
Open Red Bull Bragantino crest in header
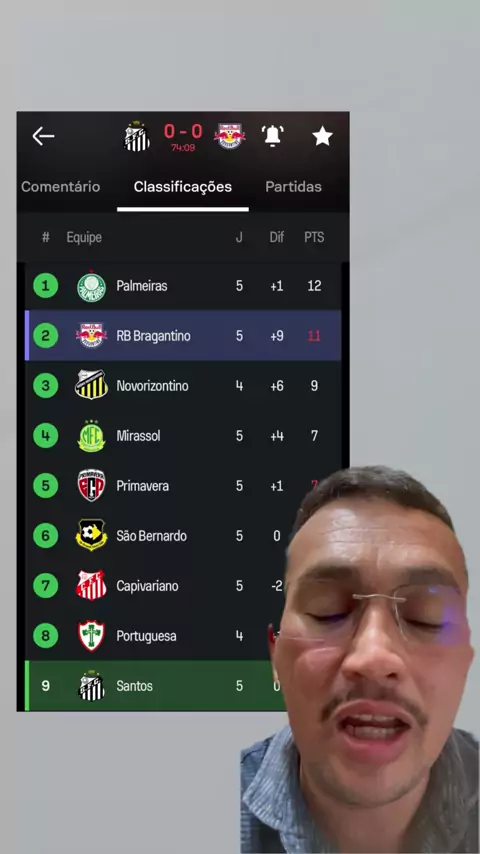point(229,136)
